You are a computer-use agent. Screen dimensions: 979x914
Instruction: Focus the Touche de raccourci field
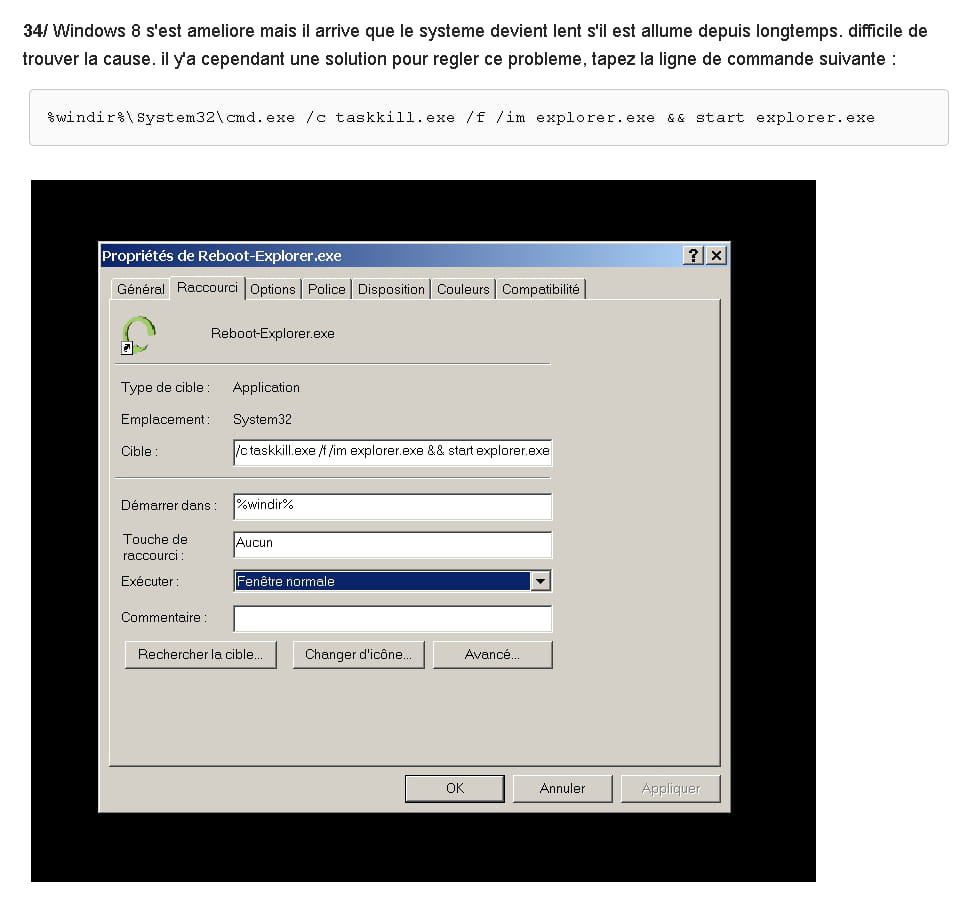pyautogui.click(x=393, y=544)
